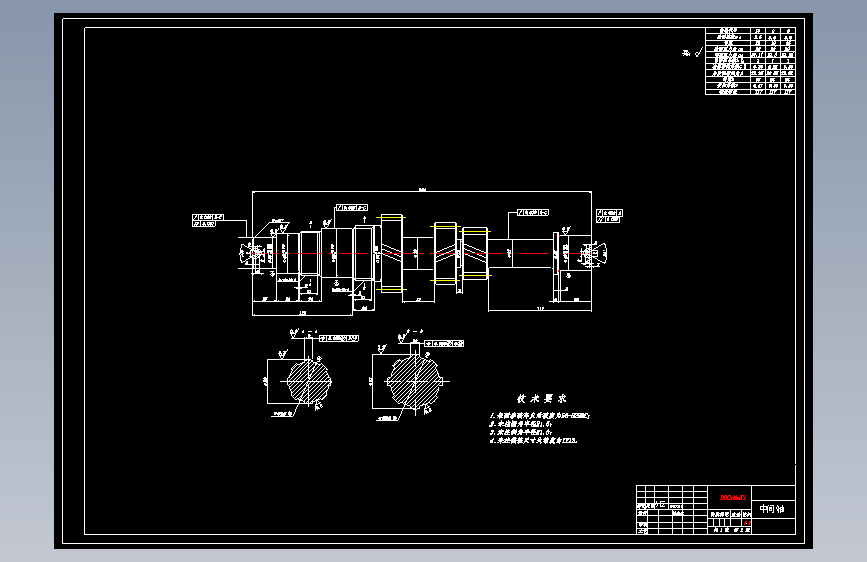Viewport: 867px width, 562px height.
Task: Select the 中间轴 title in the title block
Action: (772, 509)
